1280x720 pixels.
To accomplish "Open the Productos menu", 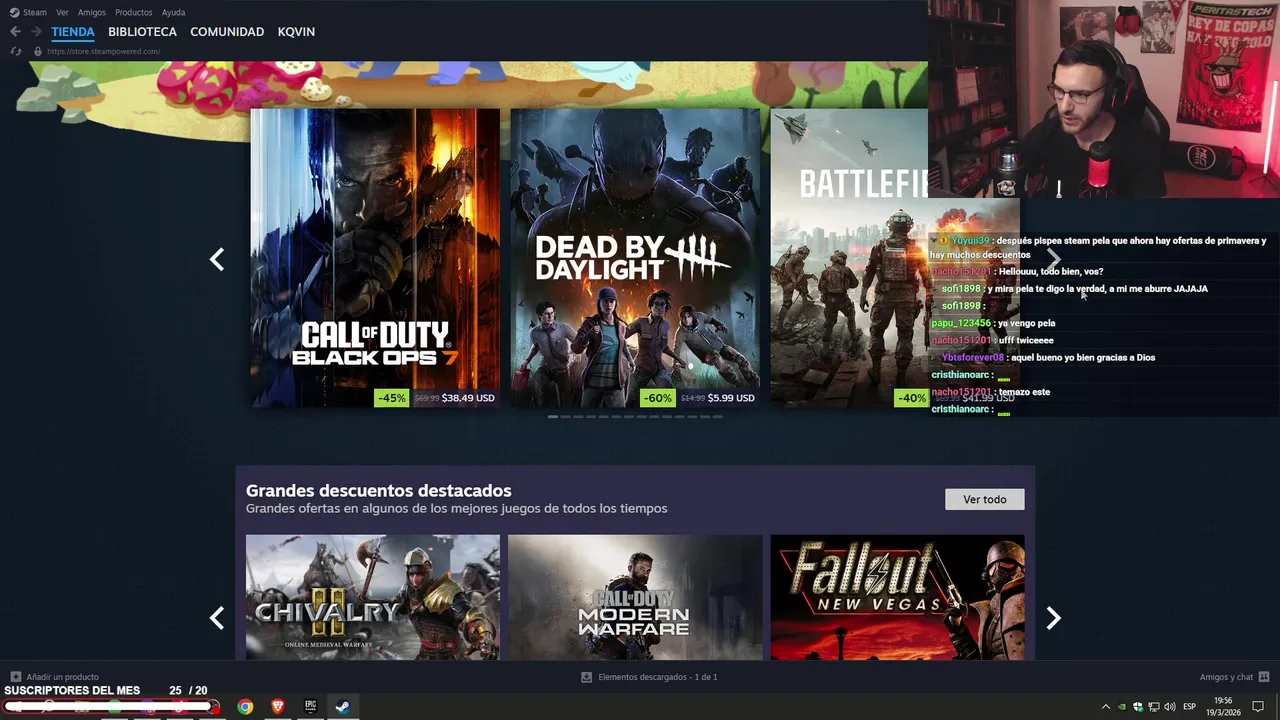I will click(x=134, y=12).
